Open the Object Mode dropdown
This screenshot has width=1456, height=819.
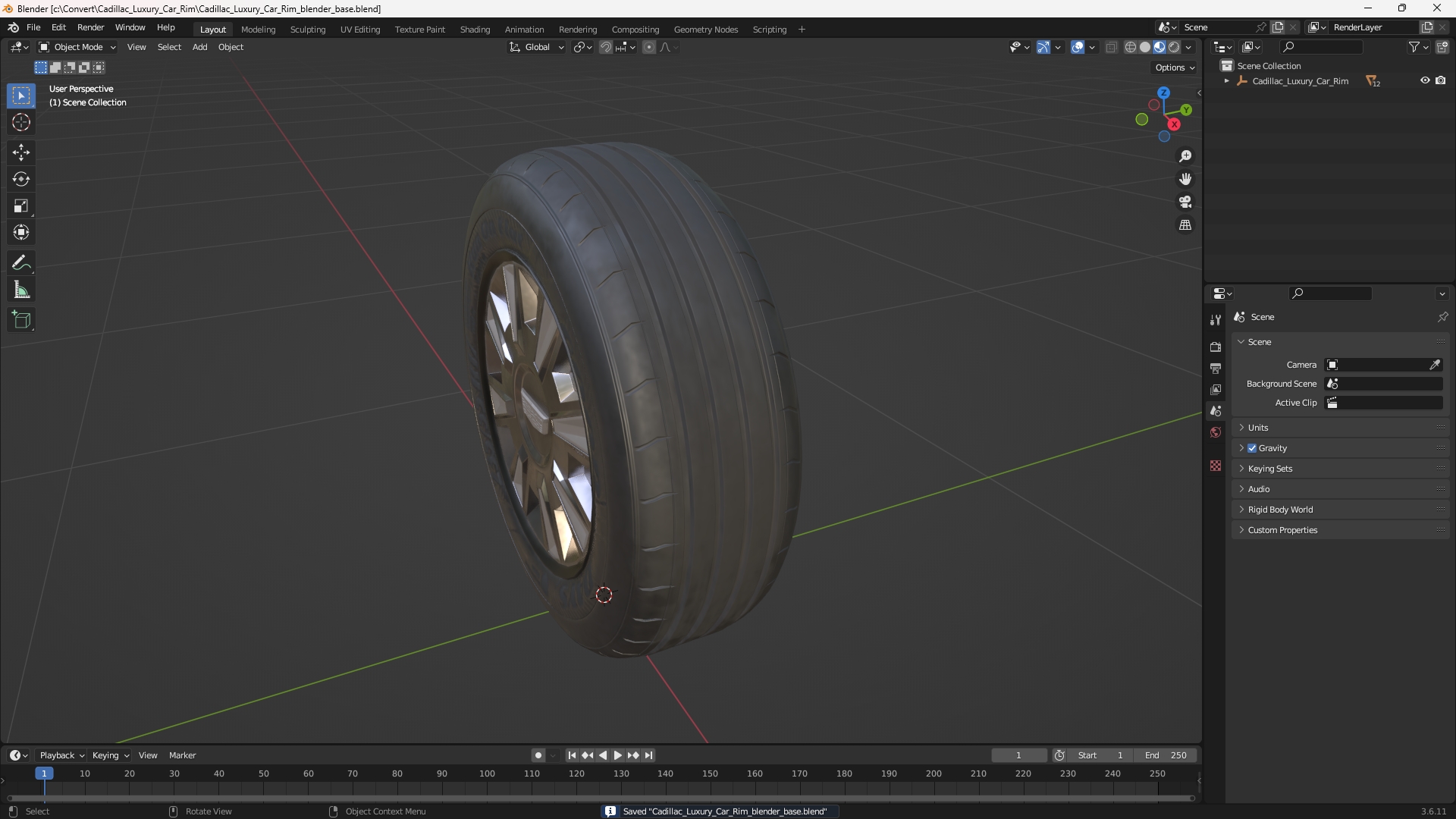click(77, 47)
